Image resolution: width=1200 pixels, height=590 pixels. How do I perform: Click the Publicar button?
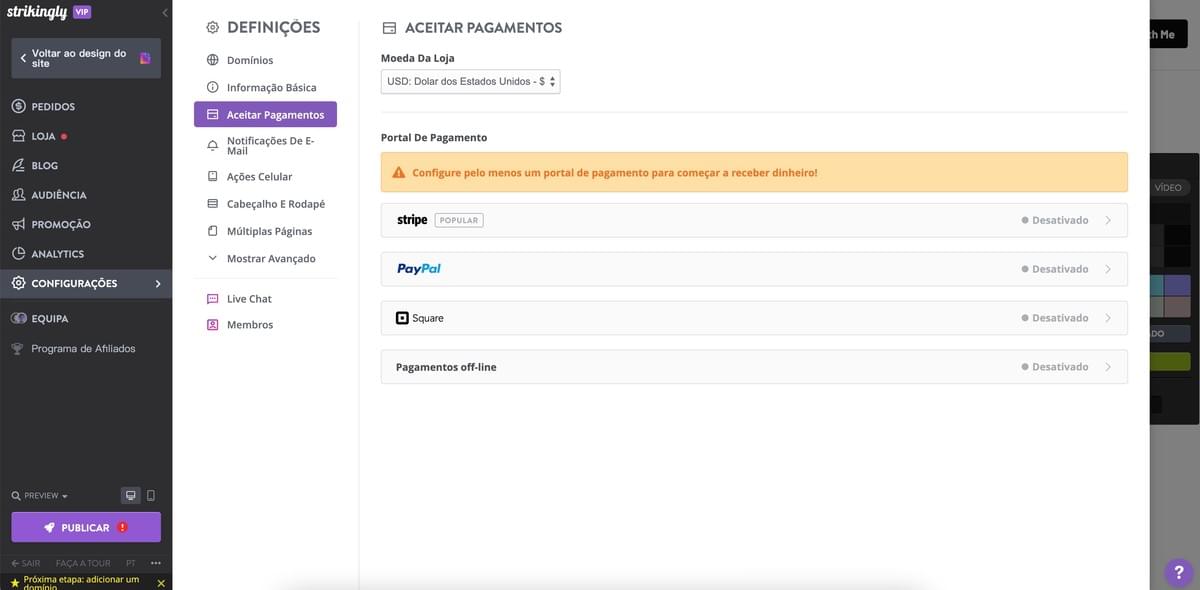pyautogui.click(x=86, y=527)
